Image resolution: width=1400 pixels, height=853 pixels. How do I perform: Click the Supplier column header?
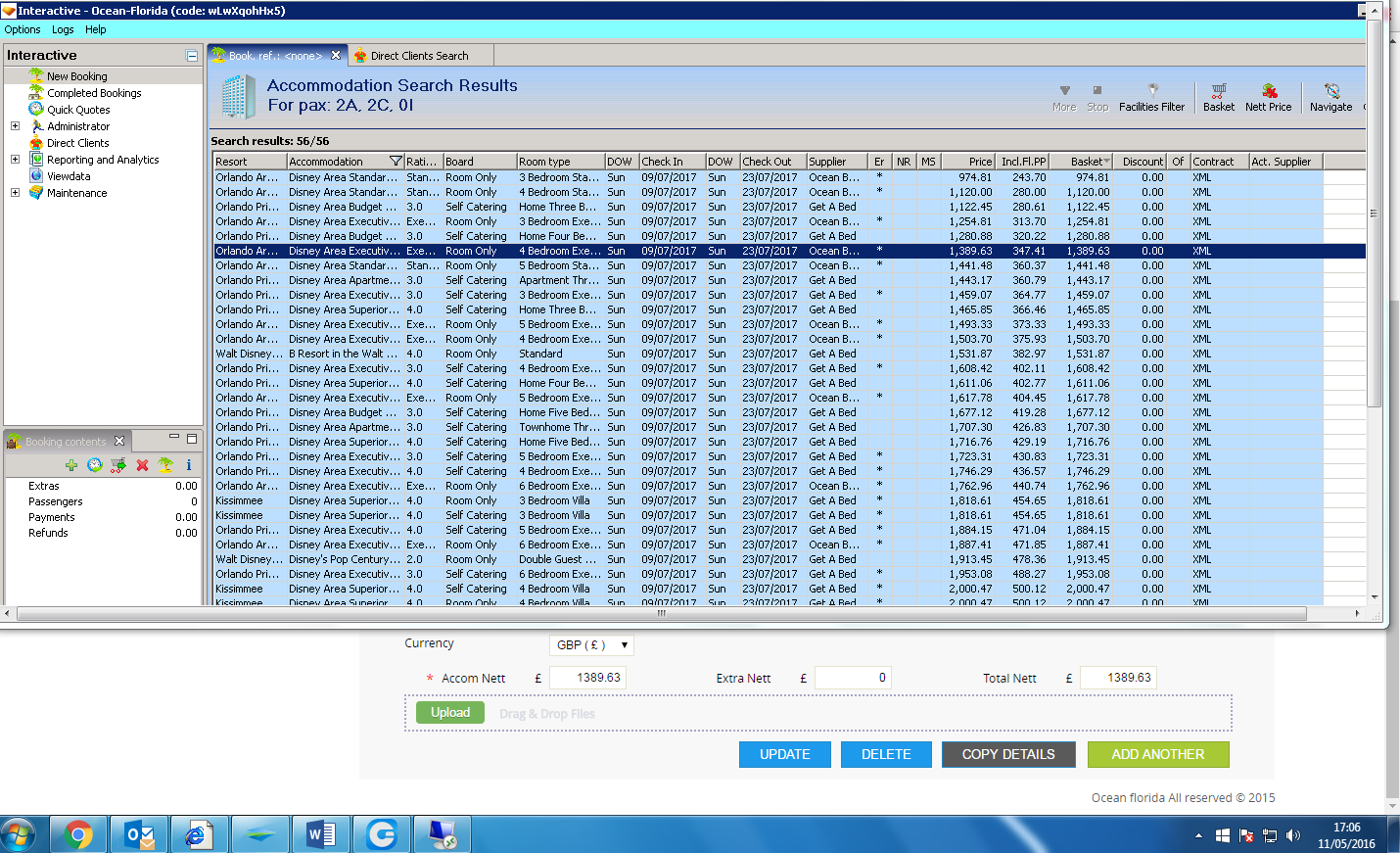837,162
